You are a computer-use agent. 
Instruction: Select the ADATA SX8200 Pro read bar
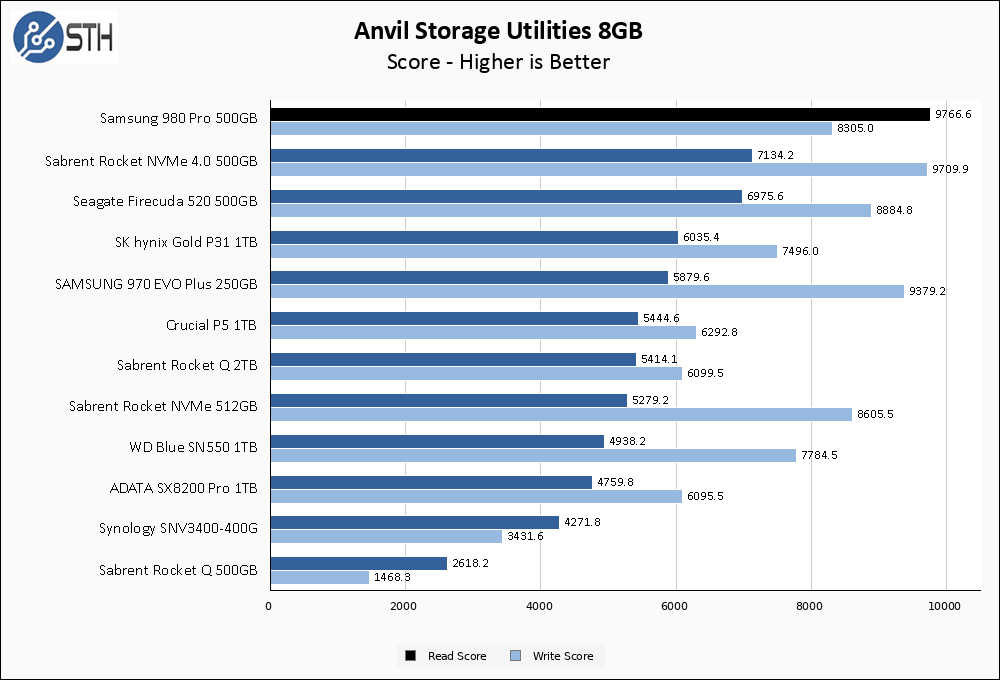[x=430, y=482]
